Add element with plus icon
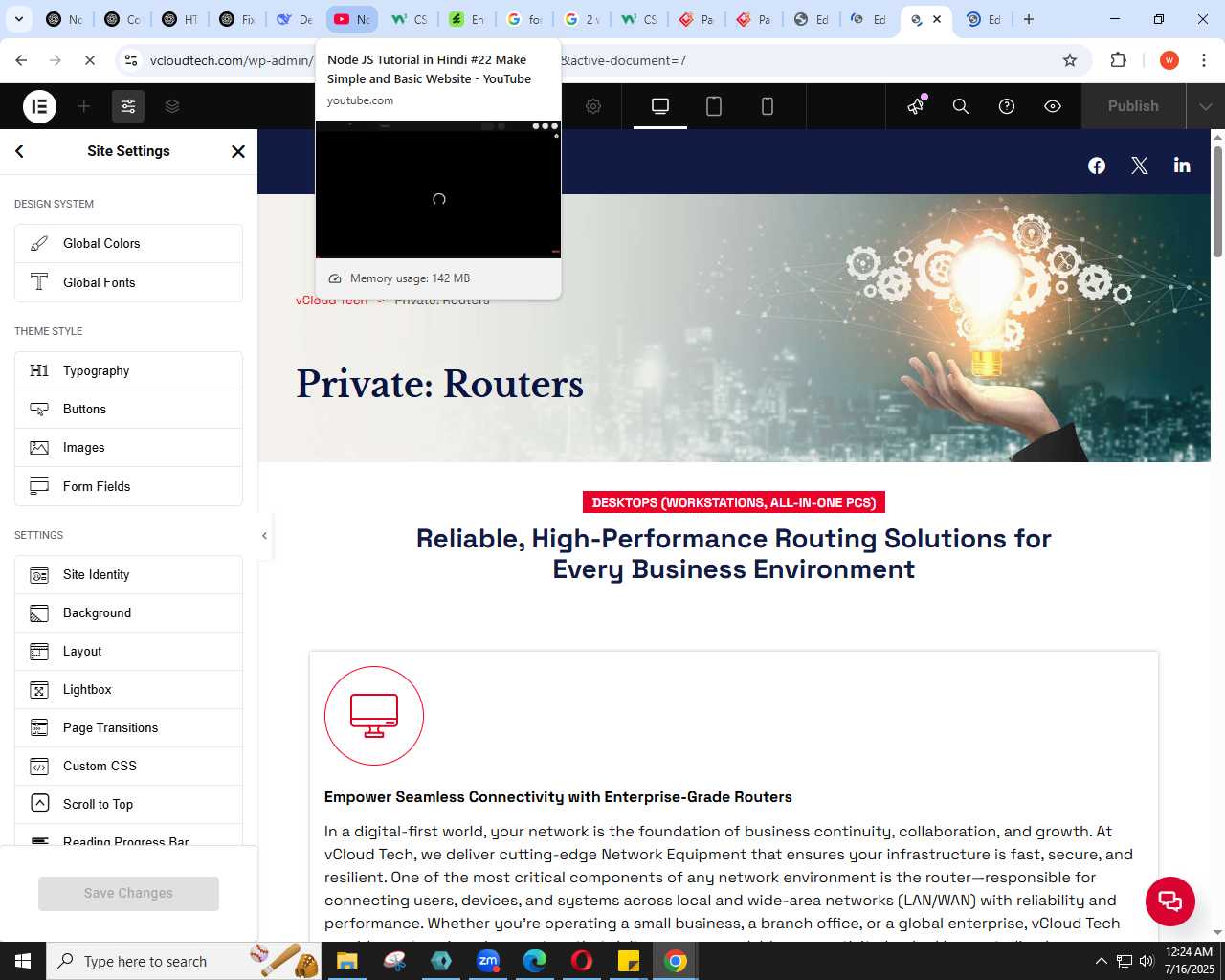The height and width of the screenshot is (980, 1225). coord(84,106)
